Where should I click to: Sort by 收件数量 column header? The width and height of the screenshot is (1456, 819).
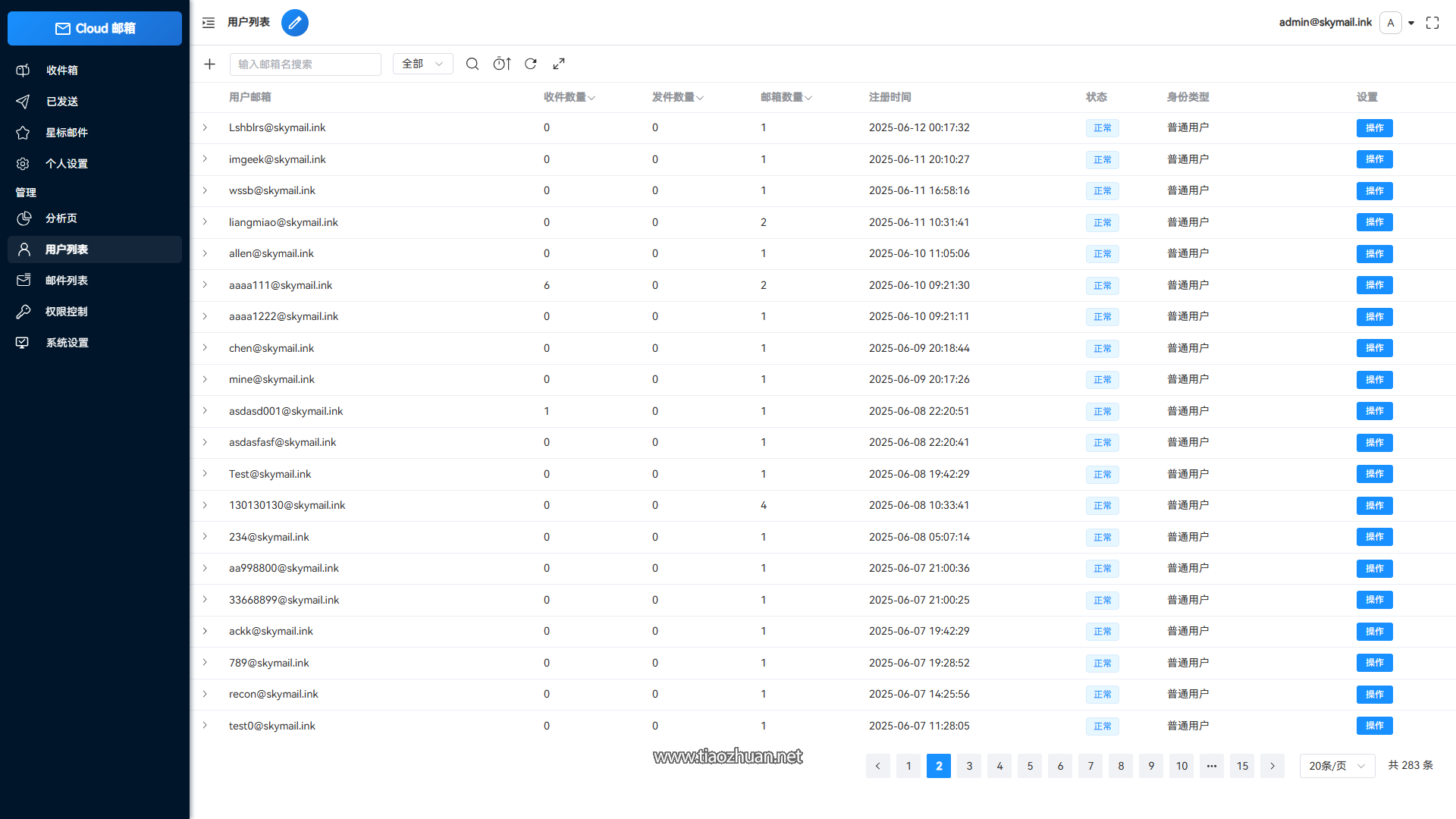coord(570,97)
